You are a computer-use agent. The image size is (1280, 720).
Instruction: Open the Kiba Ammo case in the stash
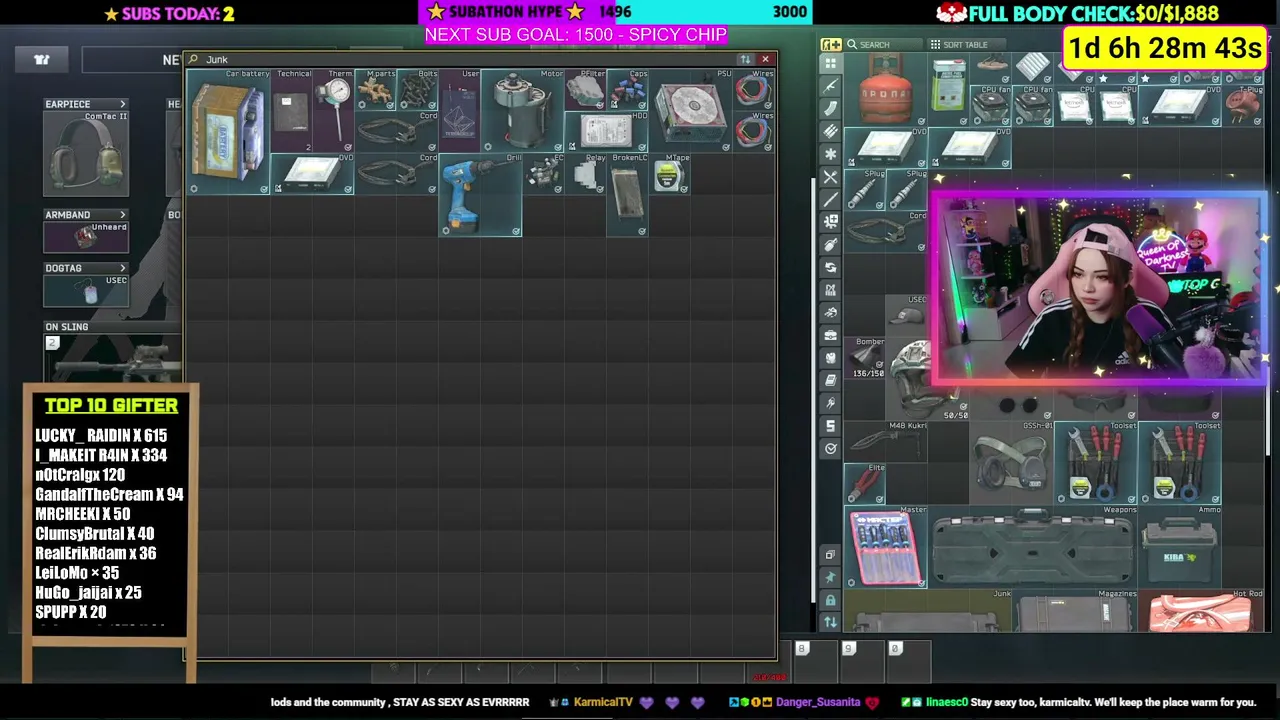(1179, 546)
